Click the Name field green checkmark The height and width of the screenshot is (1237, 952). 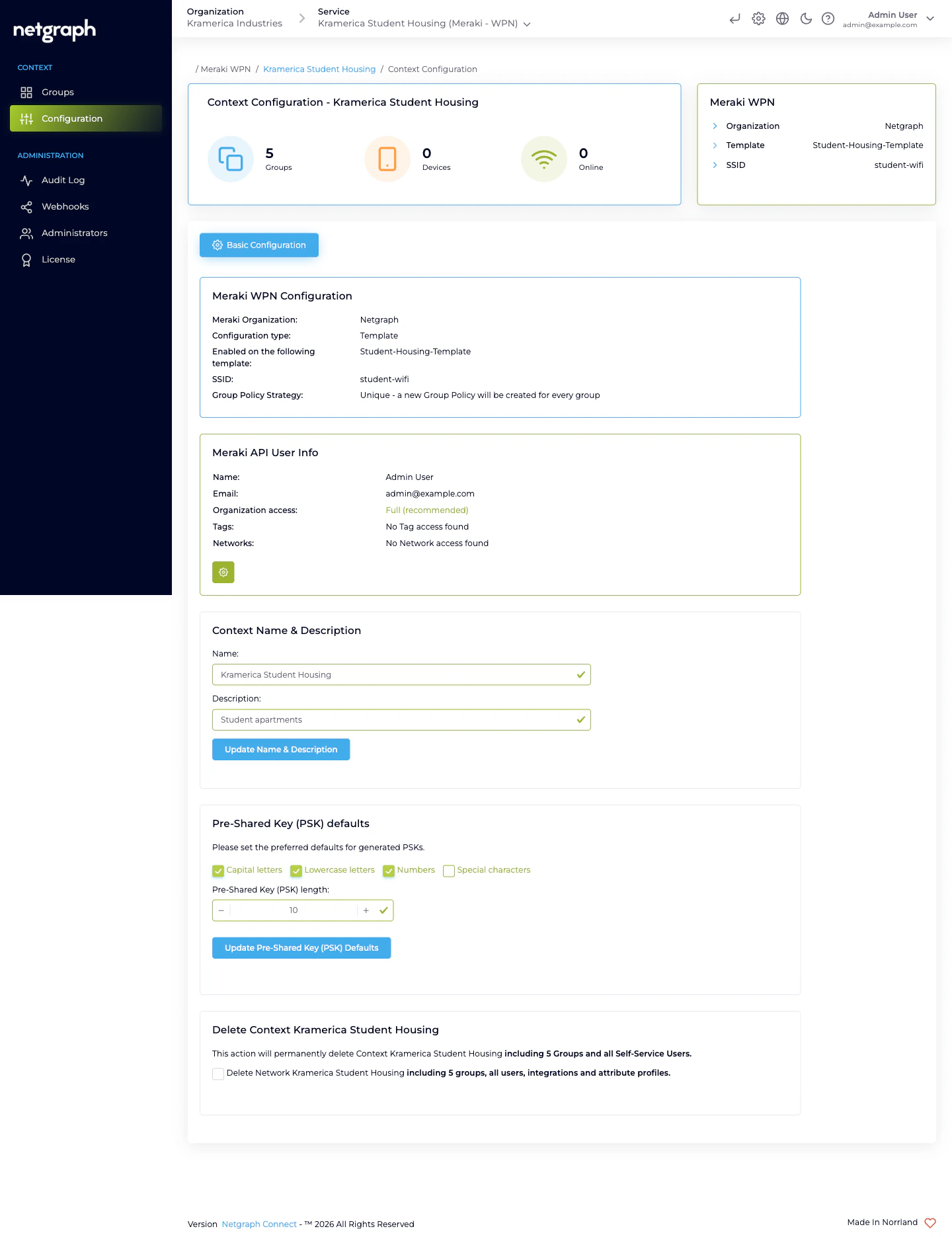(581, 674)
